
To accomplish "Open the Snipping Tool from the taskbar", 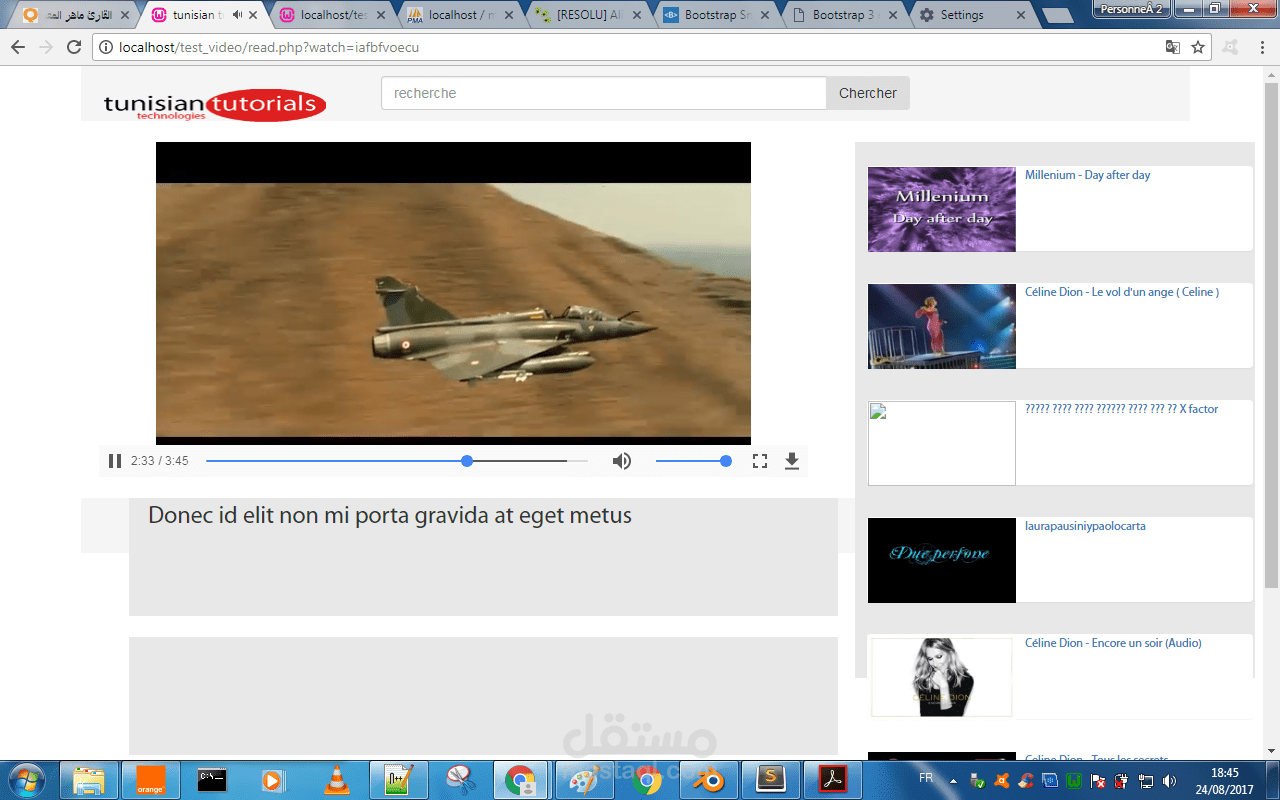I will coord(461,780).
